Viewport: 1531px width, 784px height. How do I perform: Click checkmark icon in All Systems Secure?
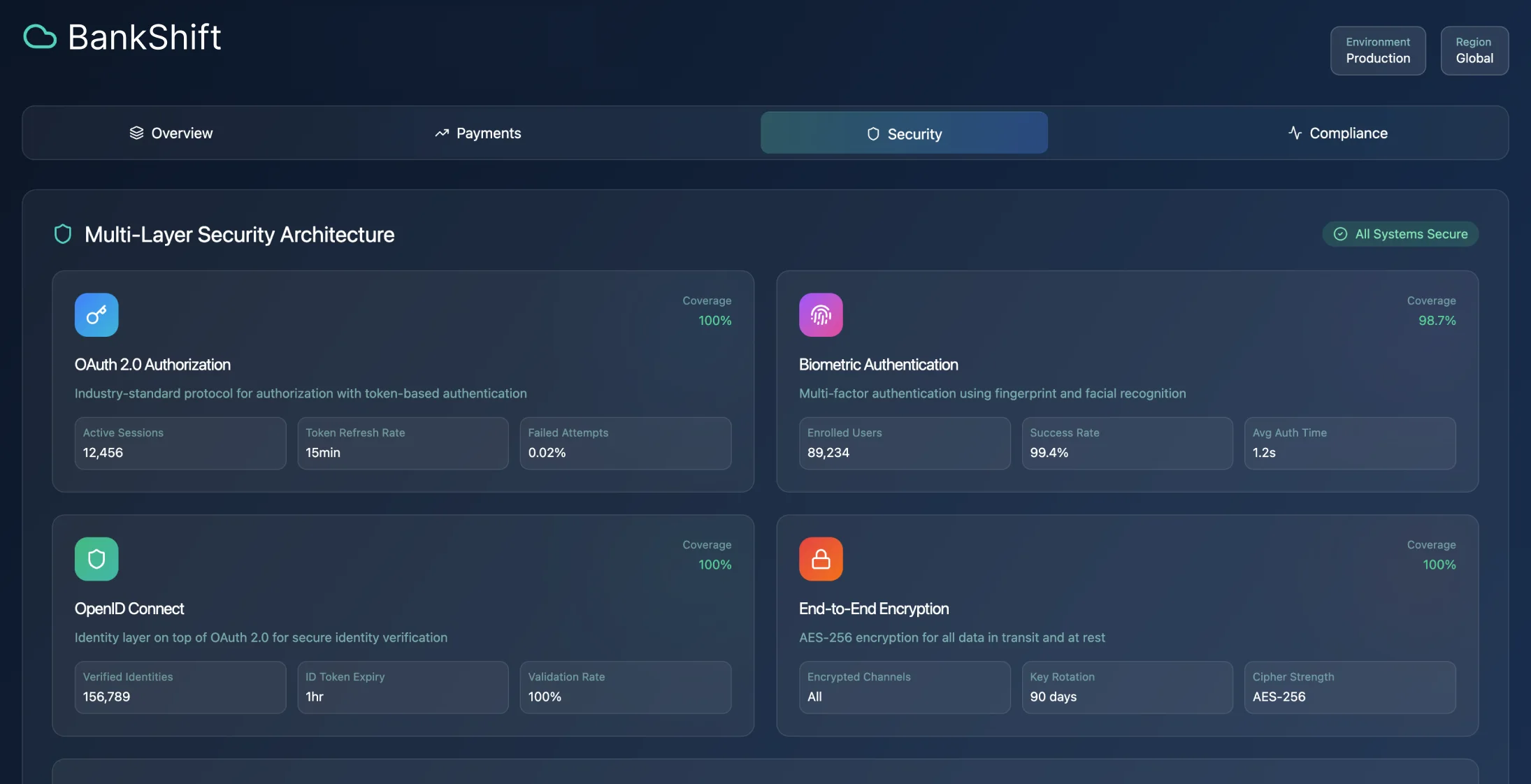click(1340, 234)
